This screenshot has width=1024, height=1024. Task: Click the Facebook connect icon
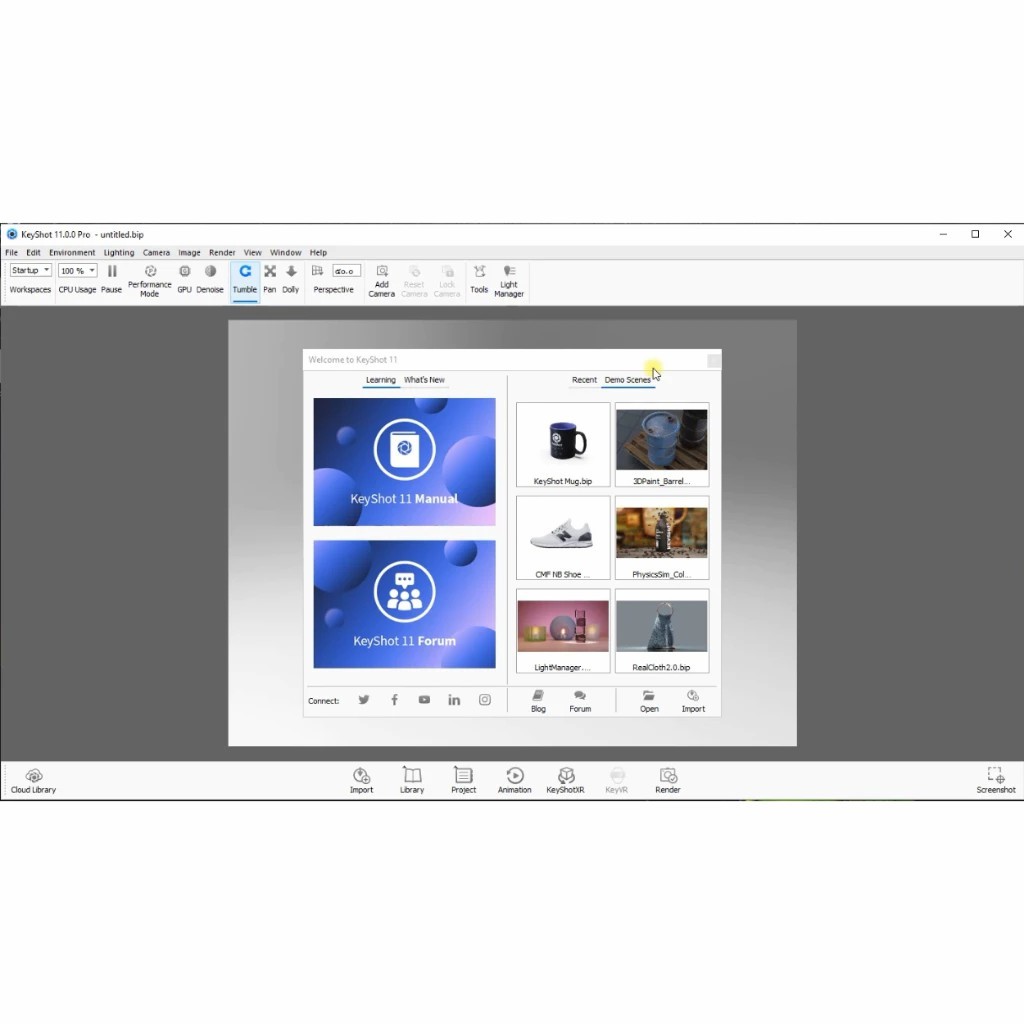click(x=394, y=700)
